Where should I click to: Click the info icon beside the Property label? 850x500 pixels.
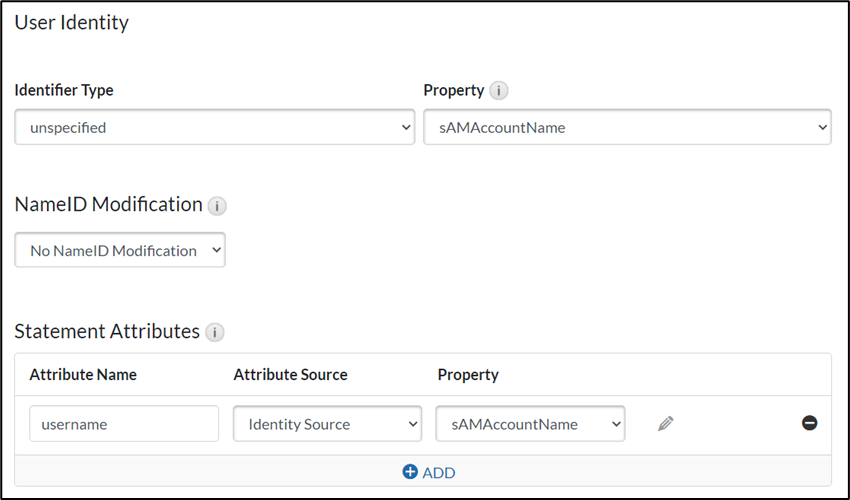(498, 91)
